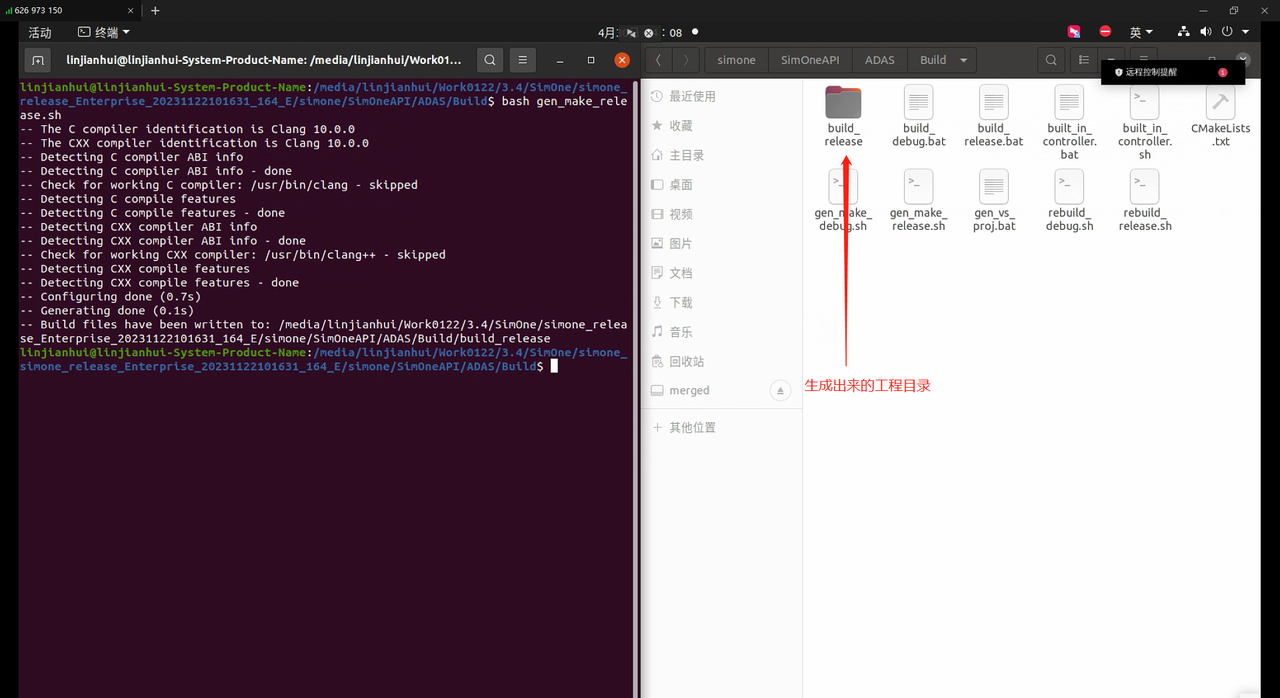1280x698 pixels.
Task: Click 活动 in the top bar
Action: (40, 32)
